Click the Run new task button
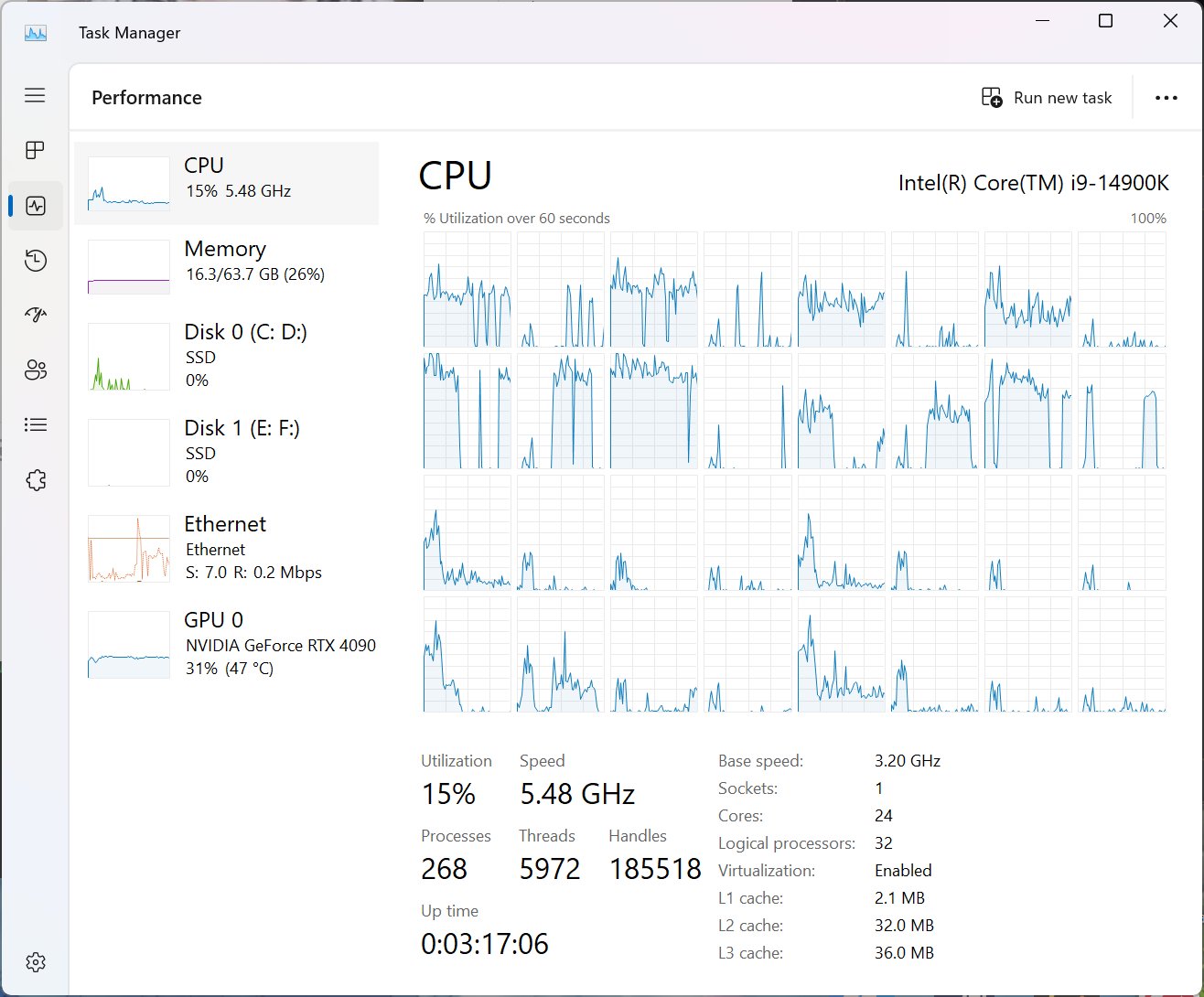 point(1047,98)
